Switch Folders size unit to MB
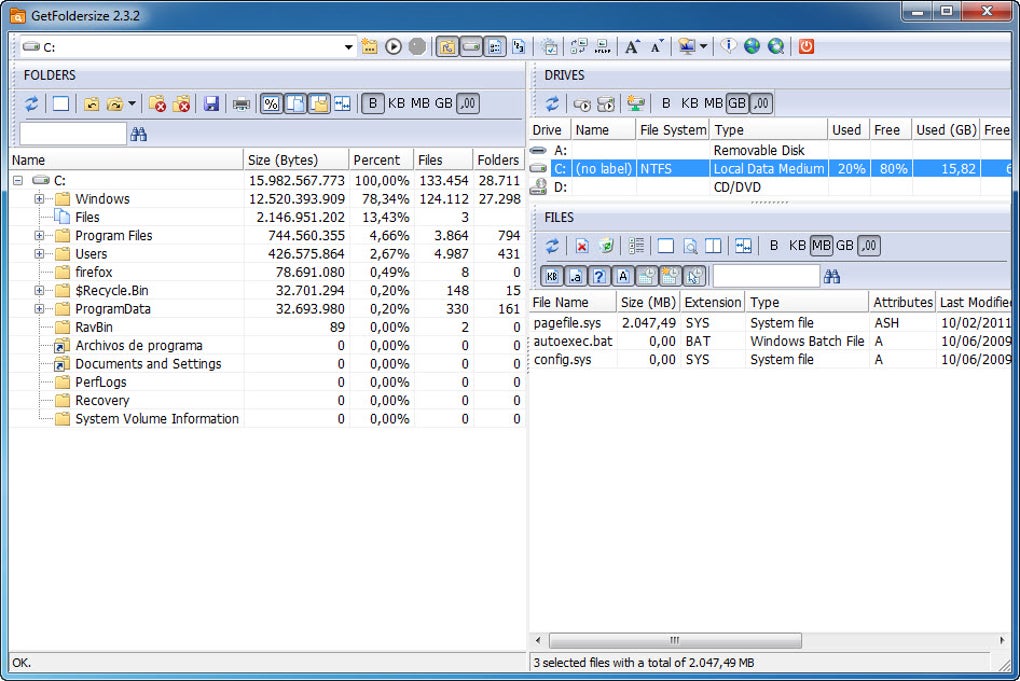 (x=420, y=103)
